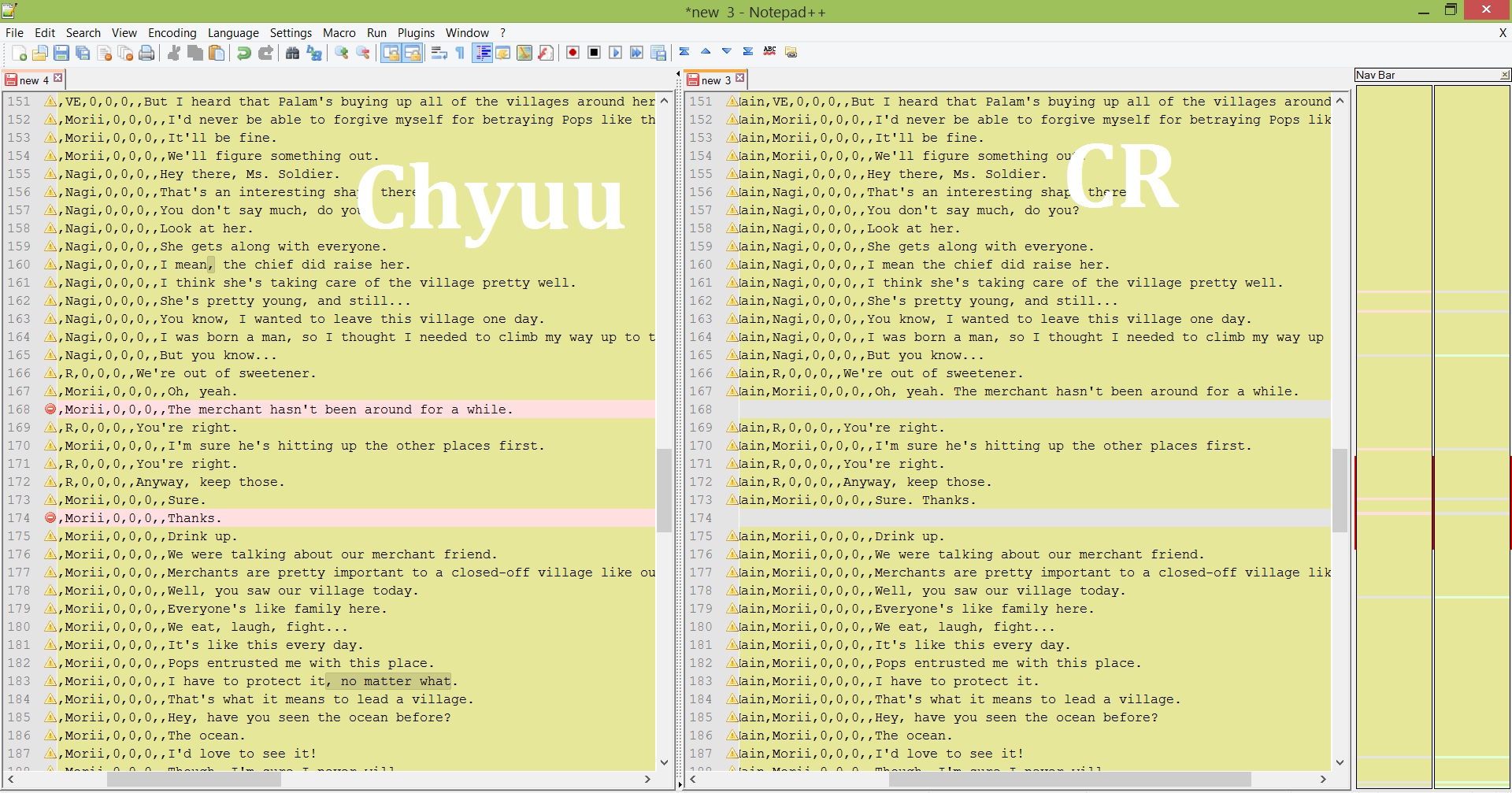Toggle show all characters pilcrow icon
The height and width of the screenshot is (793, 1512).
tap(461, 53)
